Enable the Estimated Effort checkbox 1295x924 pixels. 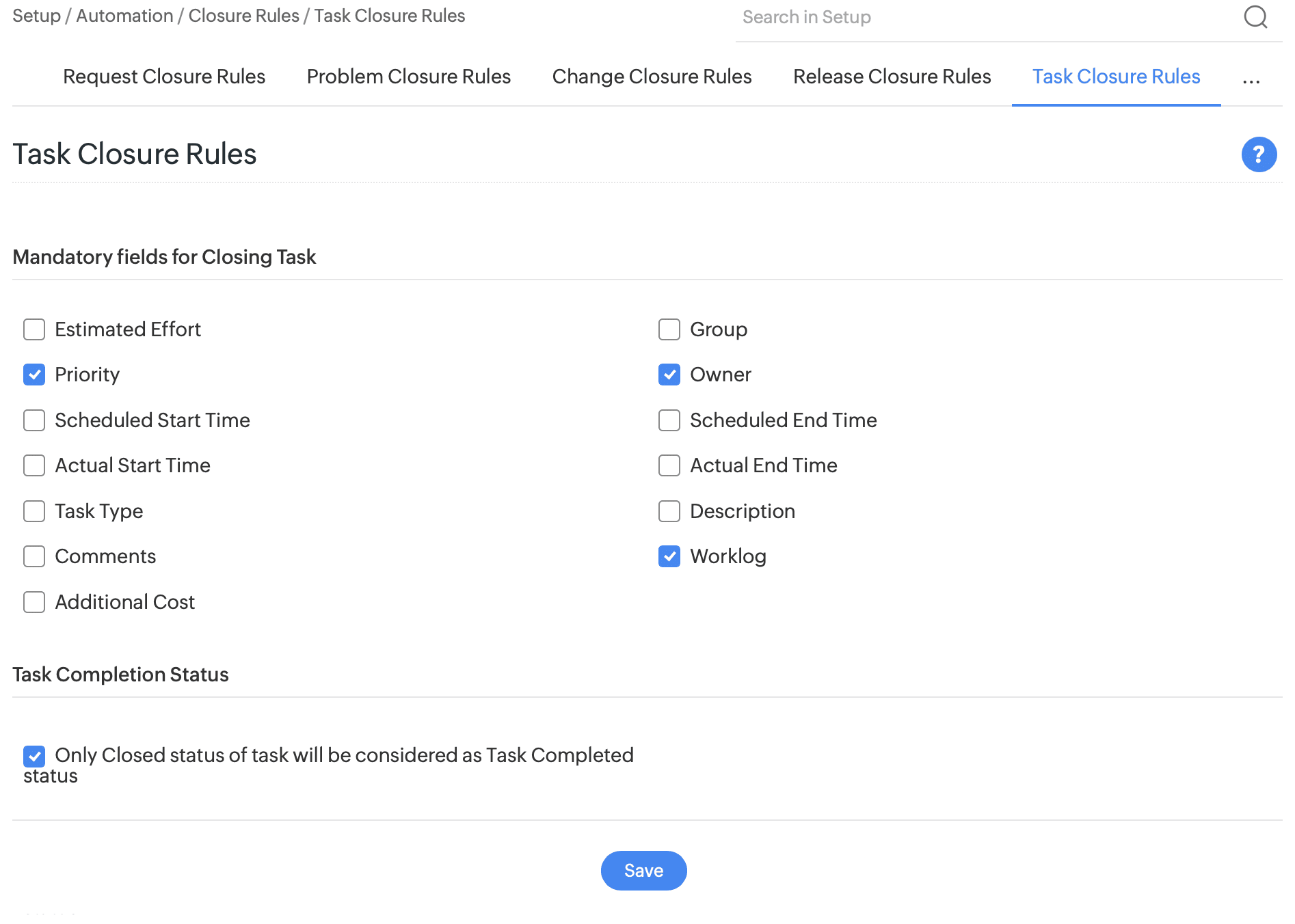(34, 329)
